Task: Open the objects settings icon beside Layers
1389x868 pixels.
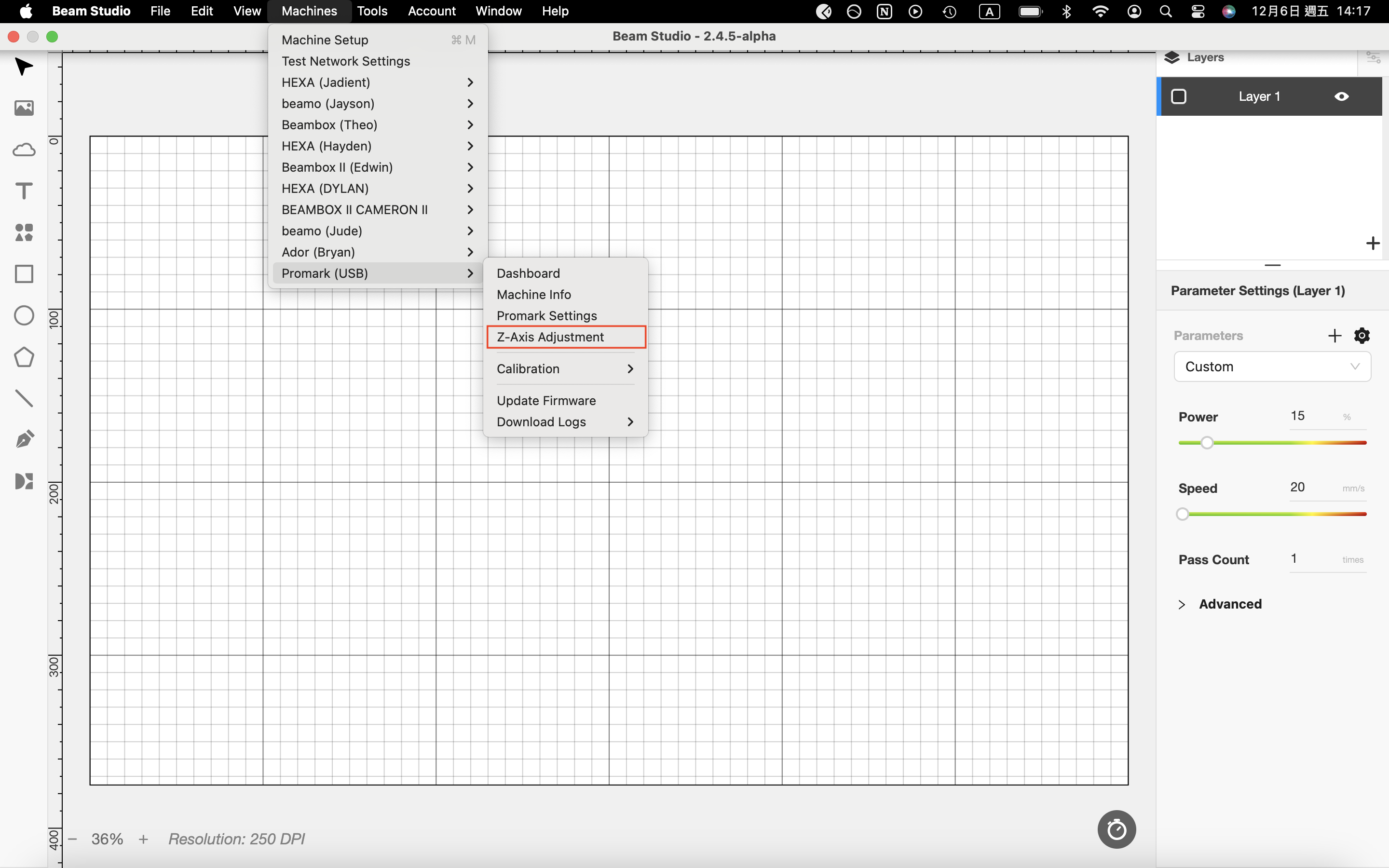Action: (x=1373, y=57)
